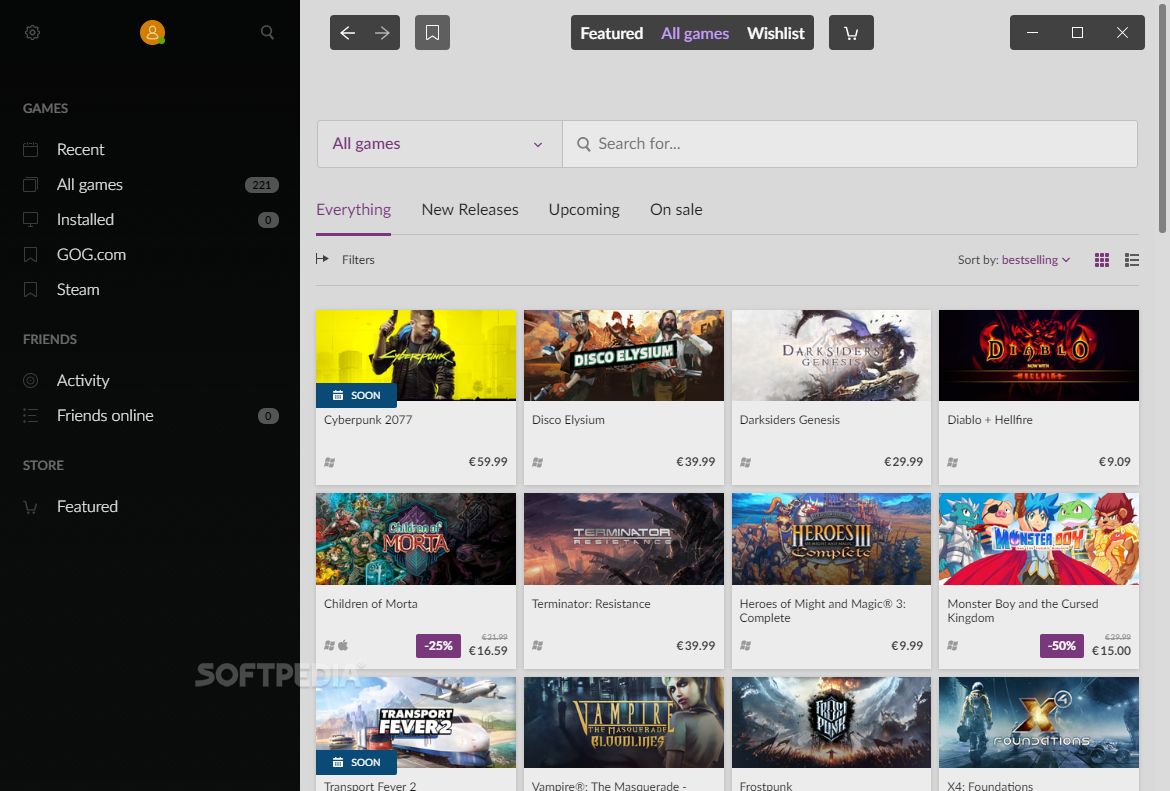
Task: Go forward with the right arrow button
Action: click(382, 33)
